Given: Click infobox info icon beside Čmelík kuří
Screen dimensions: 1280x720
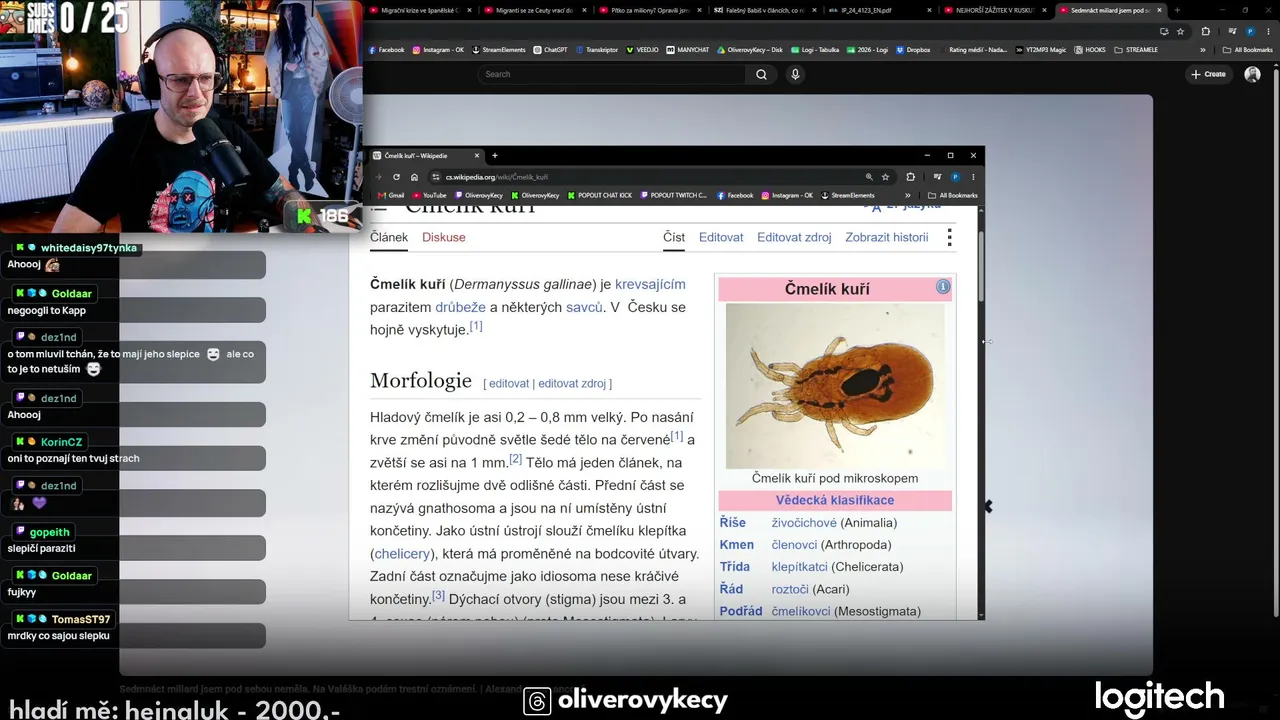Looking at the screenshot, I should tap(943, 287).
